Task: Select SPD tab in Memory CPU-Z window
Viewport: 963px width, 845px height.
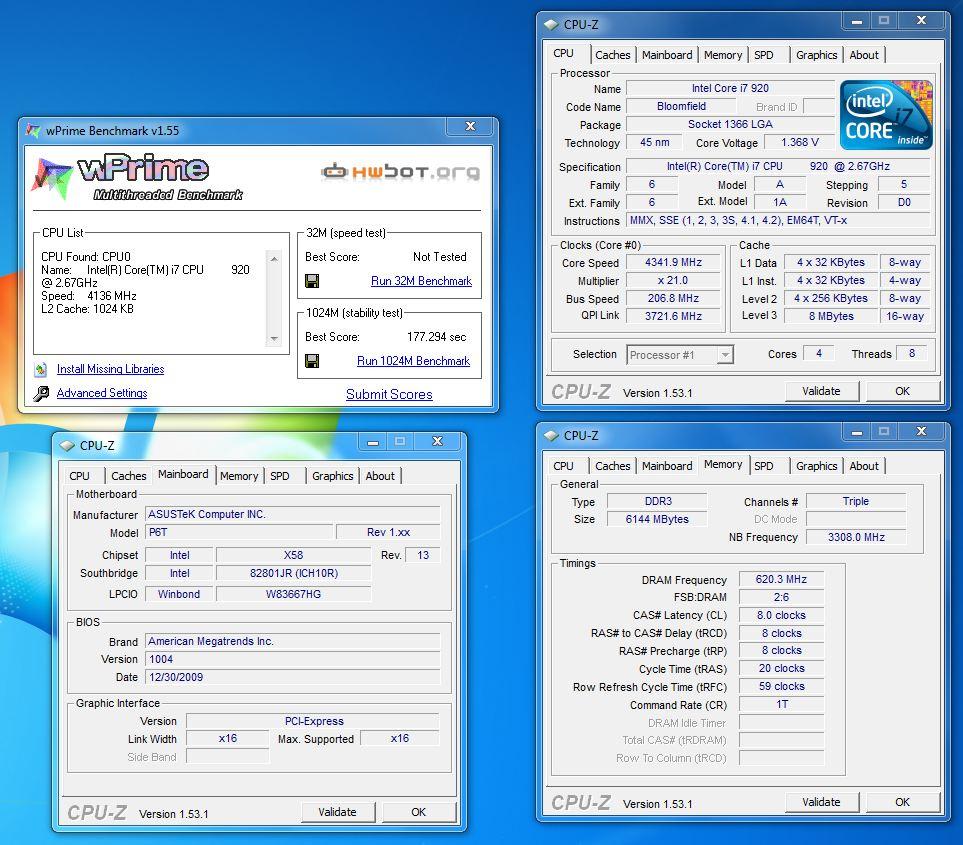Action: [x=763, y=466]
